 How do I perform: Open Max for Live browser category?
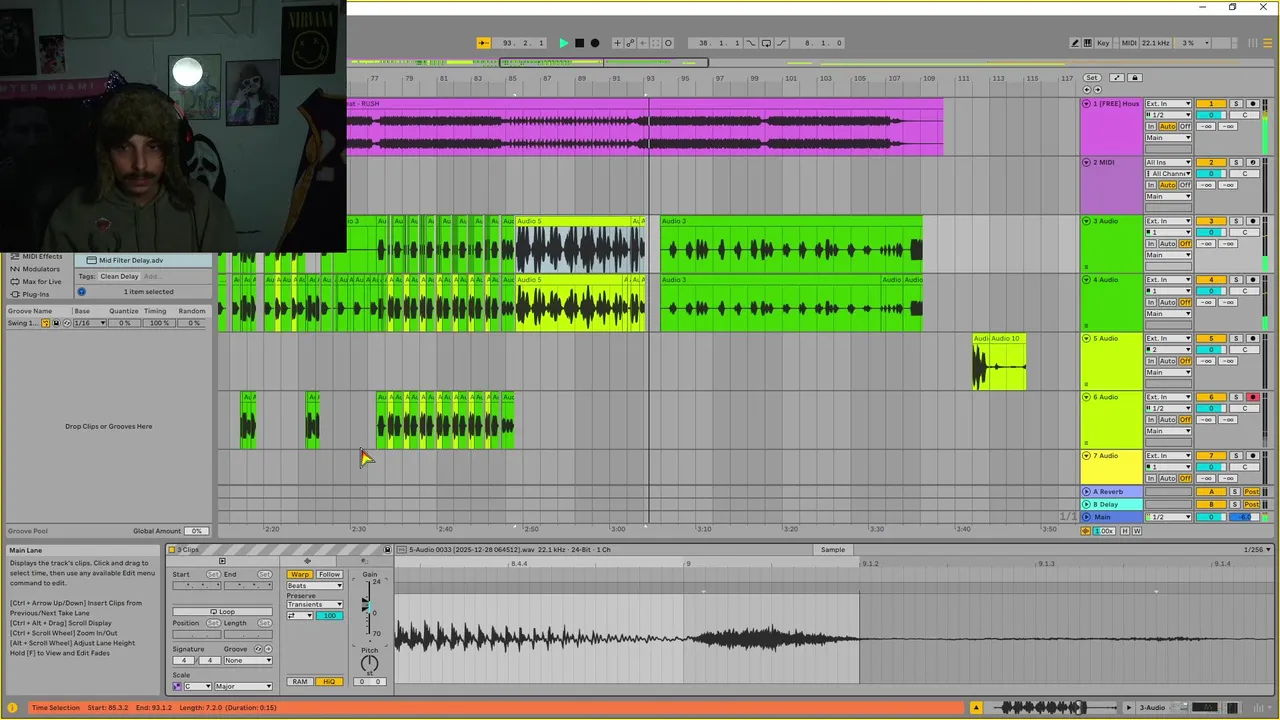42,281
